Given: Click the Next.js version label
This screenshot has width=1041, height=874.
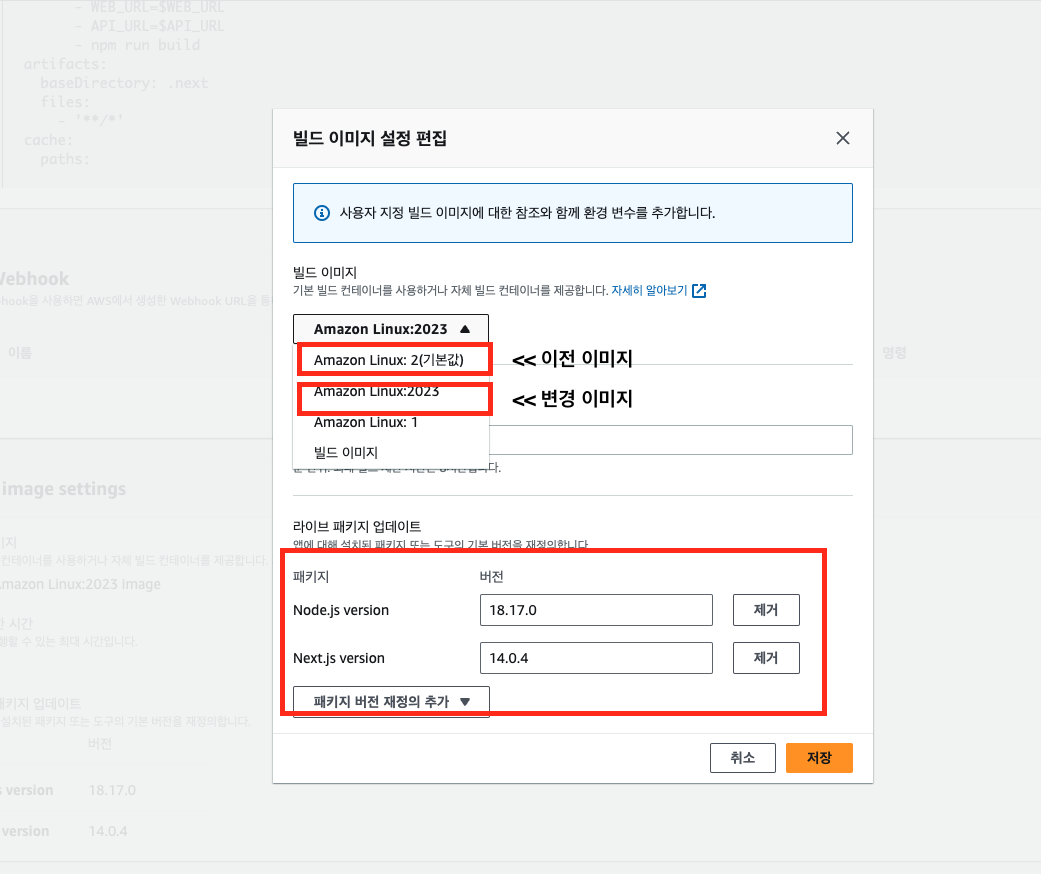Looking at the screenshot, I should (x=339, y=658).
